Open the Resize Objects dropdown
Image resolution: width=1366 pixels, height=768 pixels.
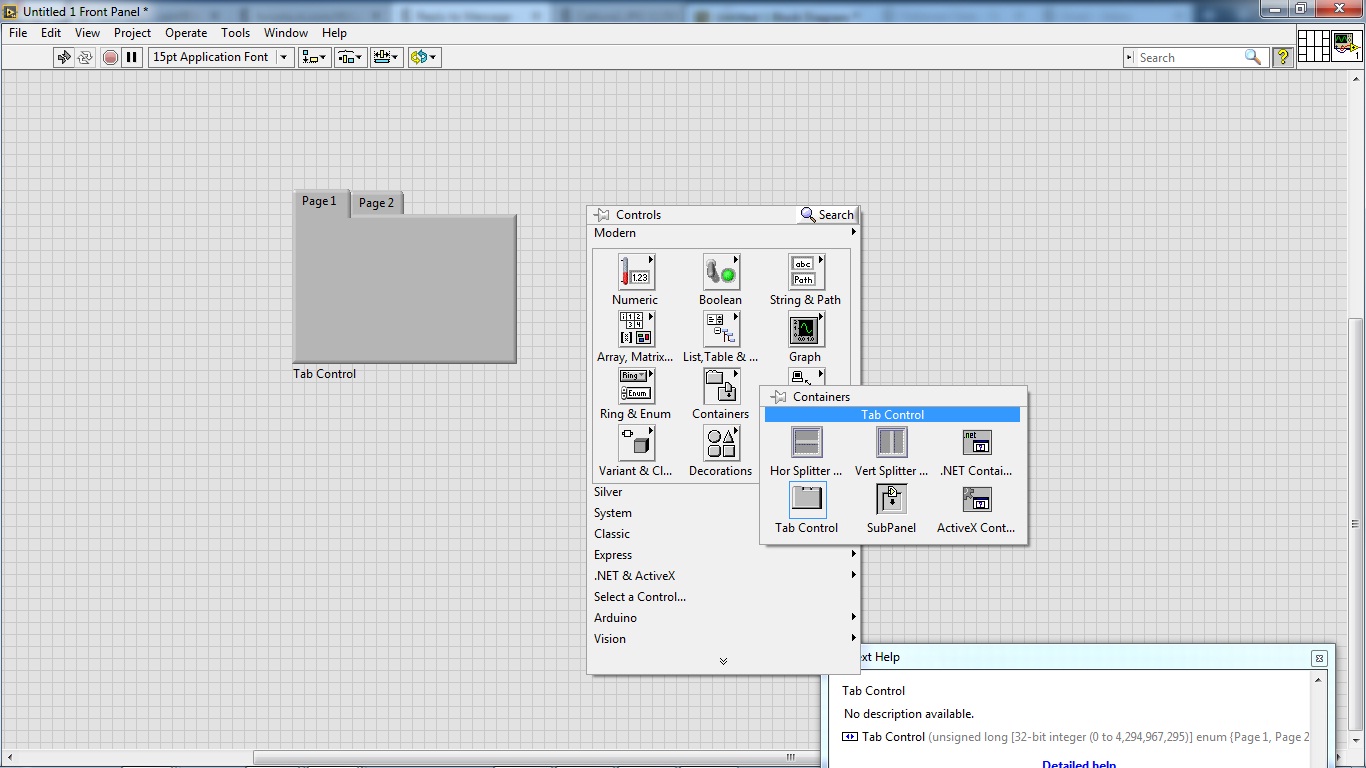point(387,57)
